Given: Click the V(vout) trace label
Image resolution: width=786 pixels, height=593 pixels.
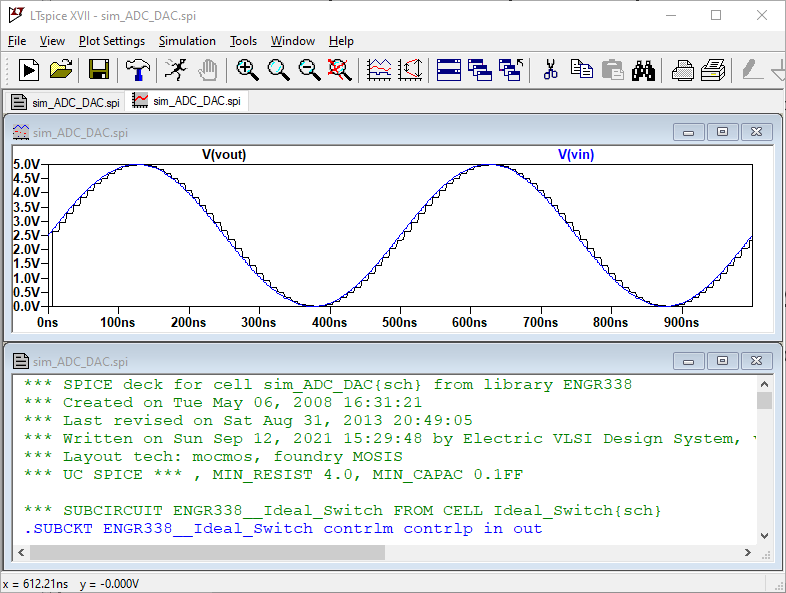Looking at the screenshot, I should [224, 154].
